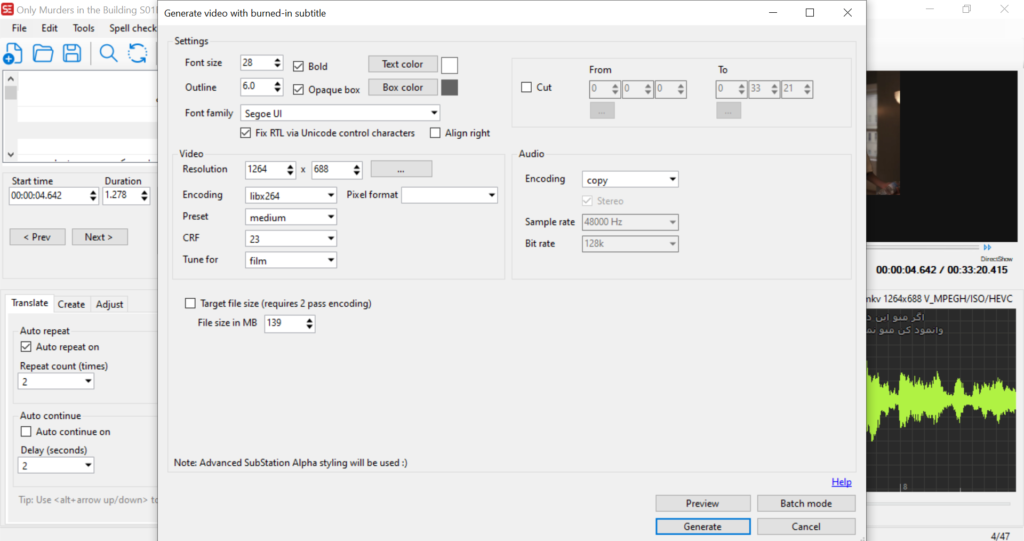Open the CRF value dropdown

click(x=290, y=239)
